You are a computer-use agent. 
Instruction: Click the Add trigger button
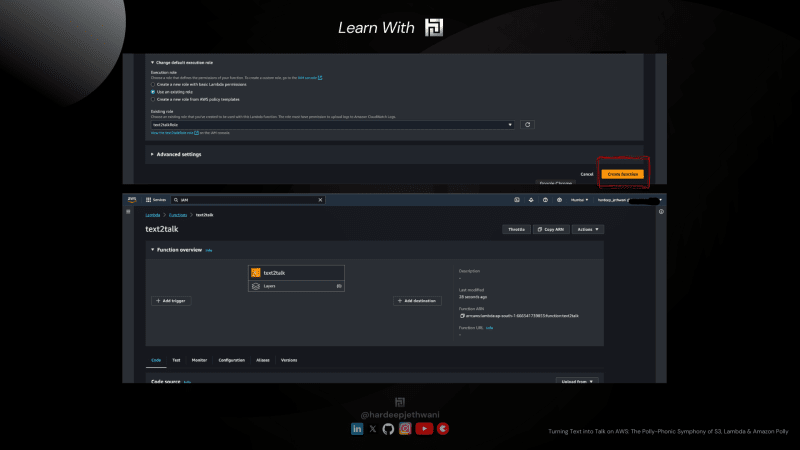pos(171,301)
